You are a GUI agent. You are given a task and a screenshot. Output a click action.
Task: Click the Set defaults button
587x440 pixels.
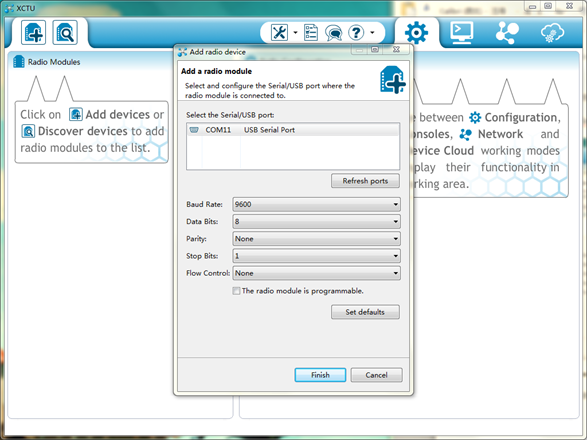pyautogui.click(x=365, y=312)
